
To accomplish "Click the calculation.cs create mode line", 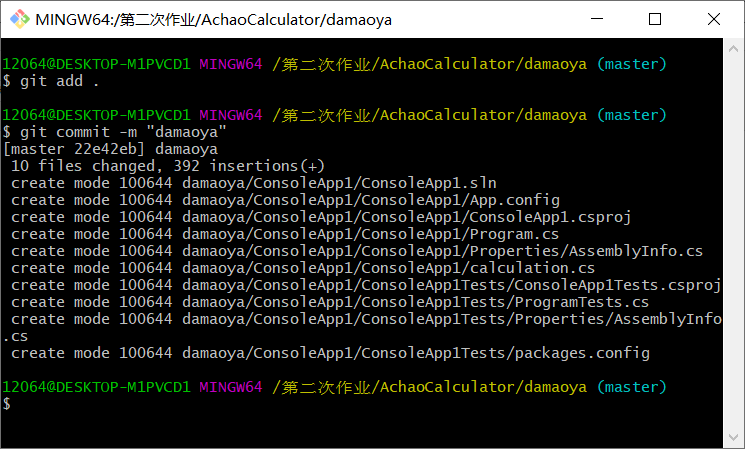I will pyautogui.click(x=303, y=268).
